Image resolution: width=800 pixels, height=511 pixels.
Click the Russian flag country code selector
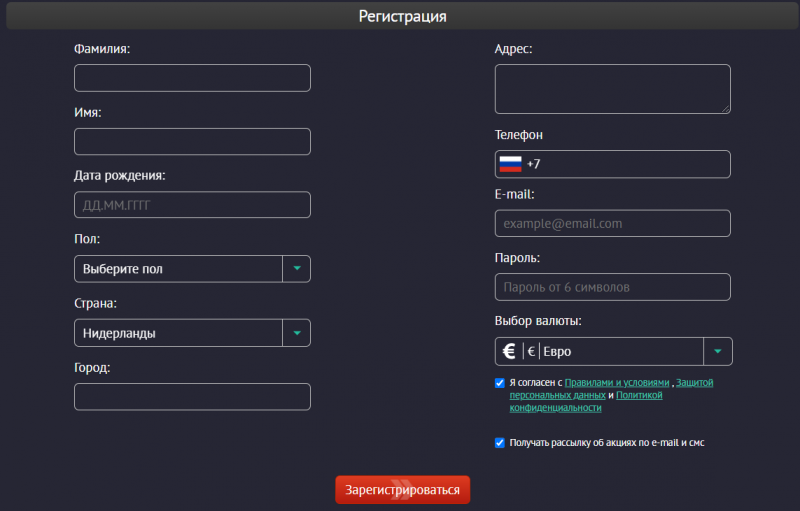click(510, 164)
